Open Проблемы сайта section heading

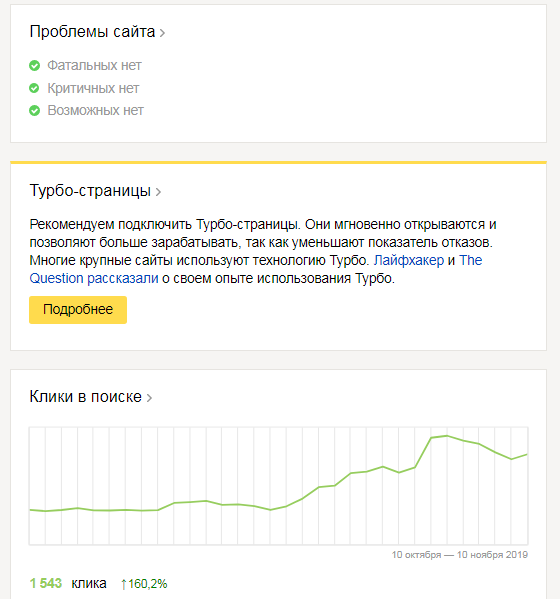tap(92, 32)
